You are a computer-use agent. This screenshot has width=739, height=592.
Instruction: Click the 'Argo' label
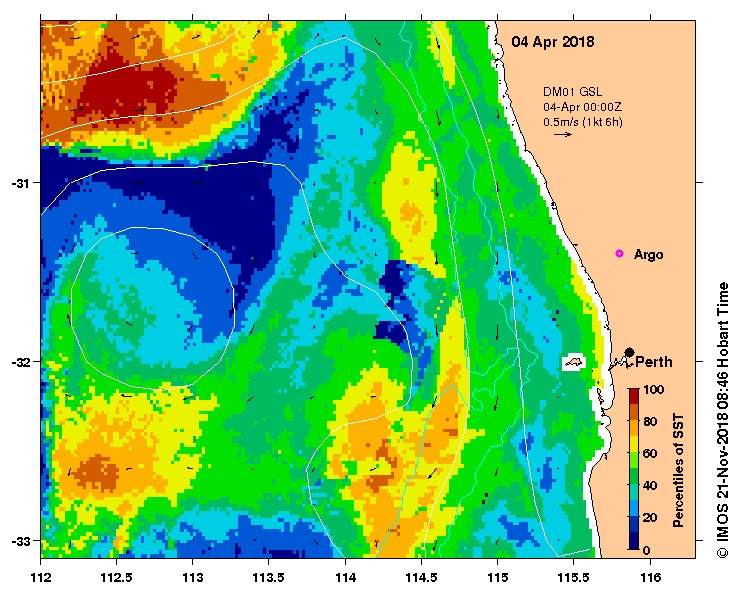pos(649,255)
